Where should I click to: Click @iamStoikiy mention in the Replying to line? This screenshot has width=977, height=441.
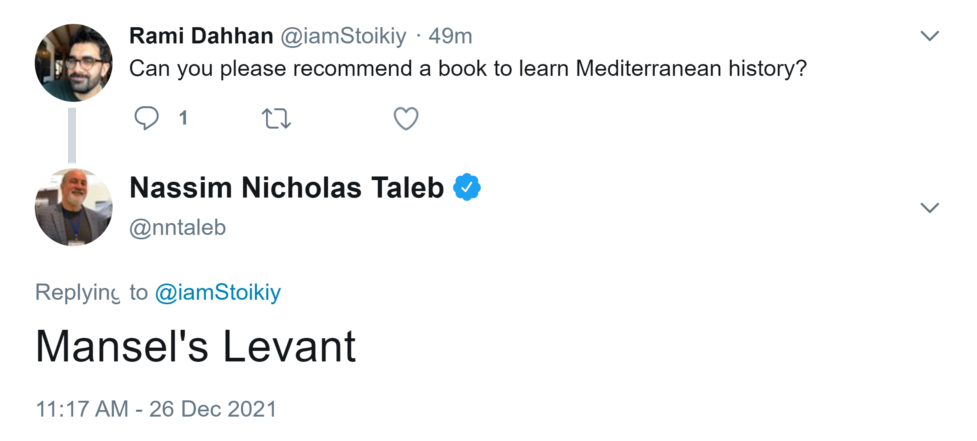pyautogui.click(x=217, y=292)
